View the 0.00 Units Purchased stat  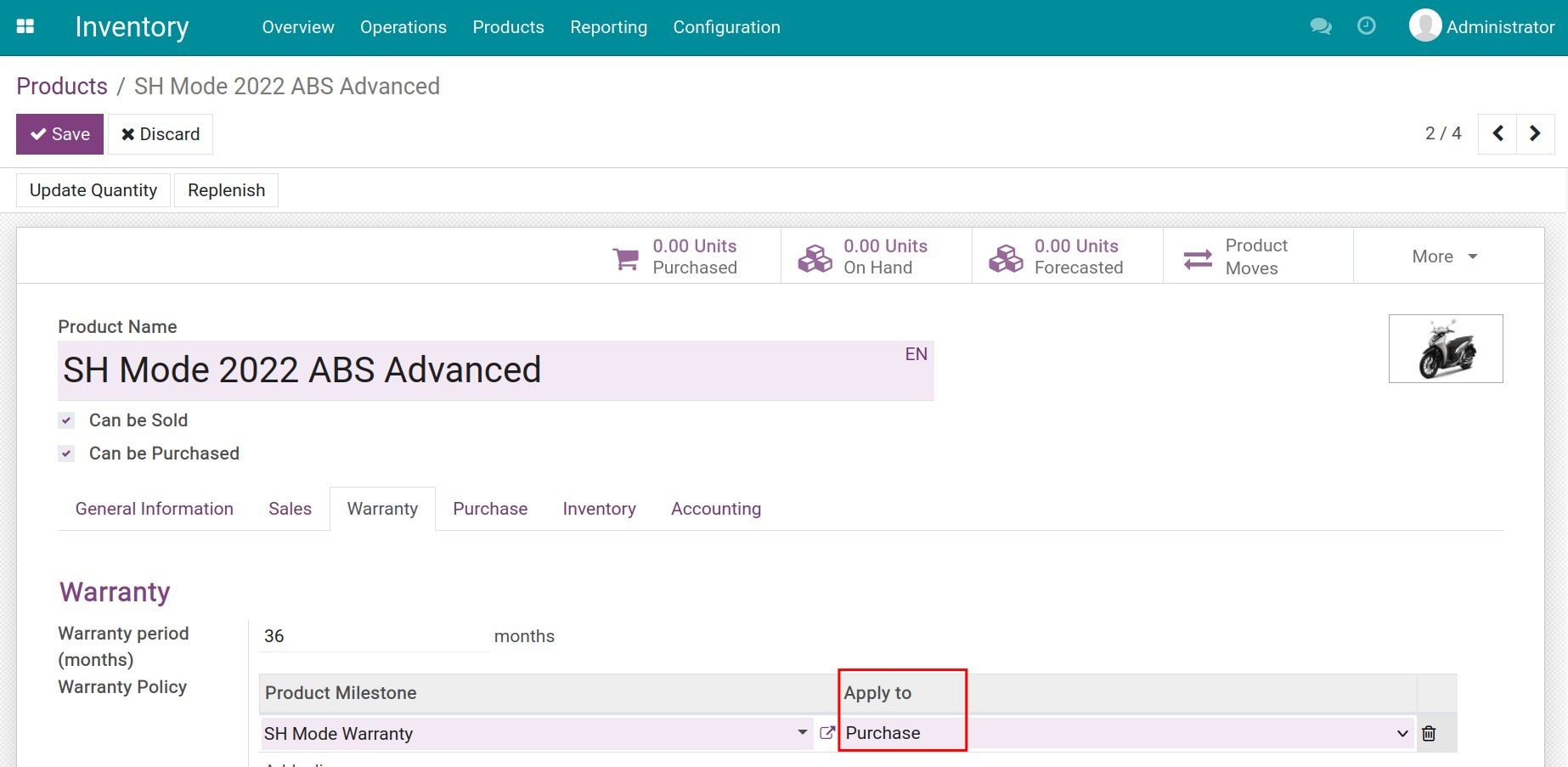(x=675, y=257)
